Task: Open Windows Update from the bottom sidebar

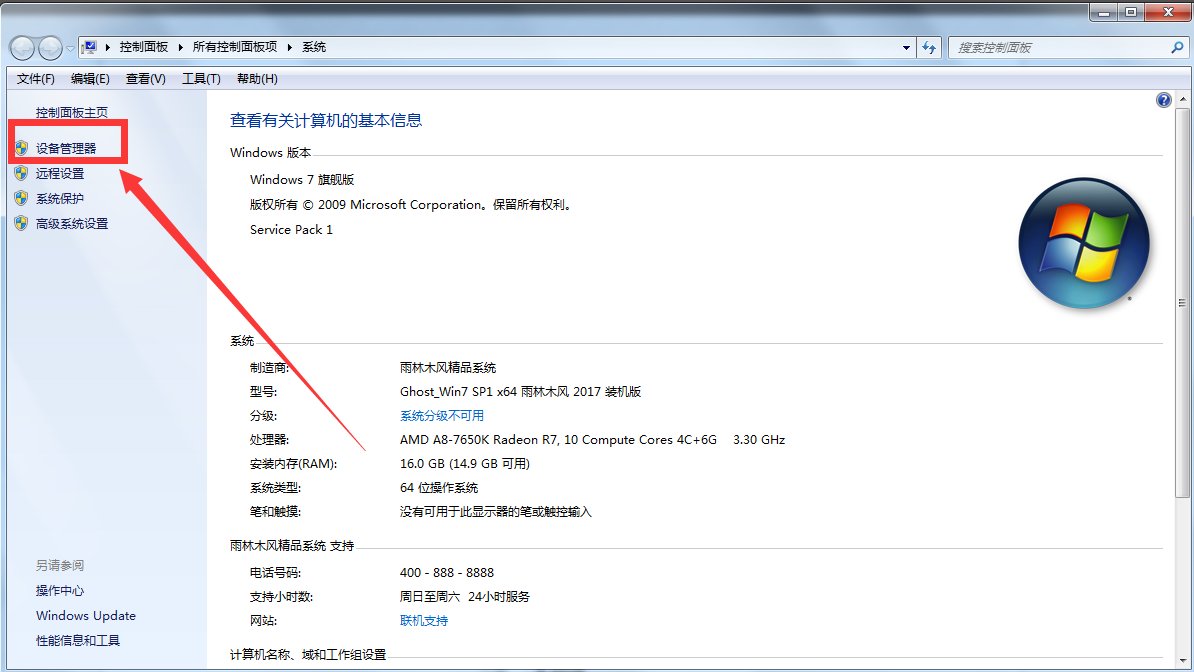Action: click(85, 616)
